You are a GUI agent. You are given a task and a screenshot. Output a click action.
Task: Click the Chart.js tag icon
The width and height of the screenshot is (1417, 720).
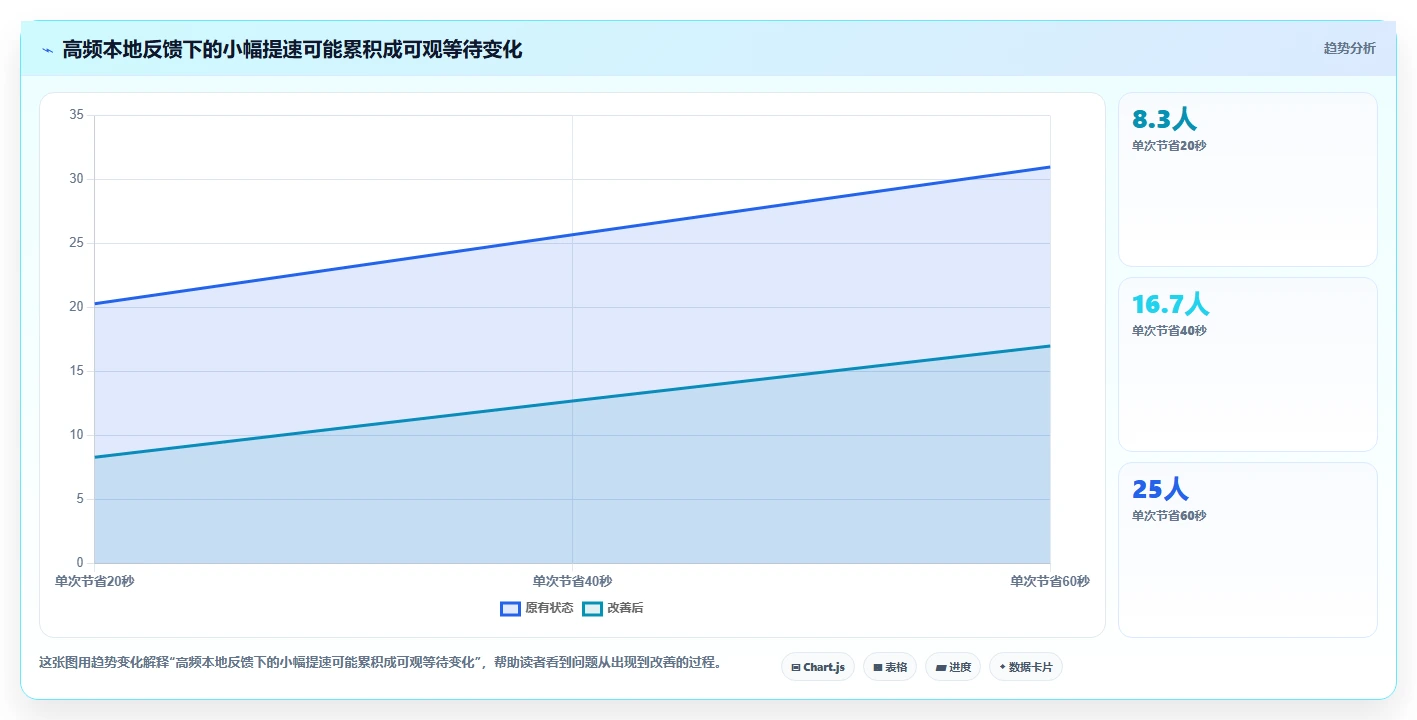click(796, 667)
